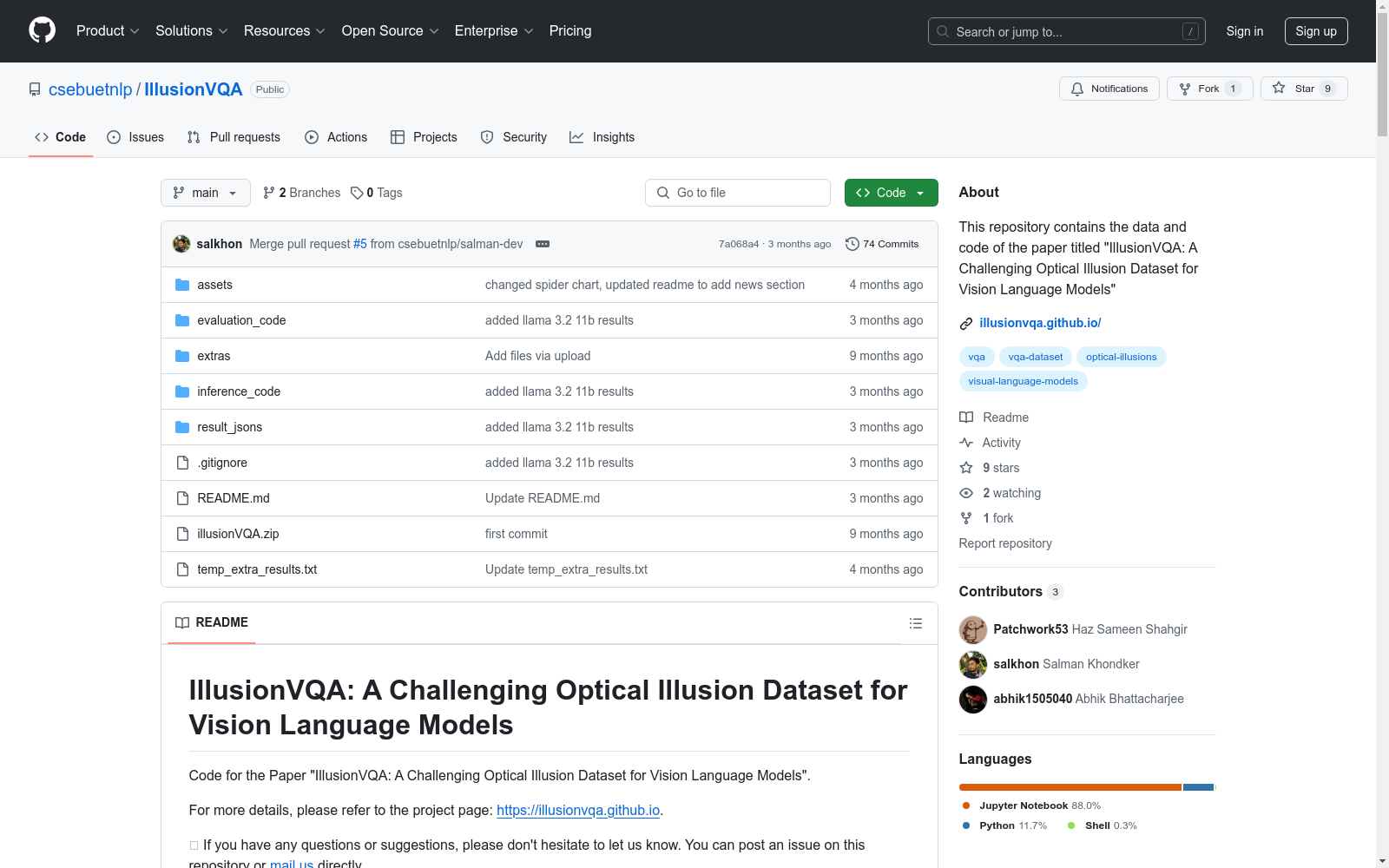Open the 0 Tags link
This screenshot has height=868, width=1389.
[377, 193]
